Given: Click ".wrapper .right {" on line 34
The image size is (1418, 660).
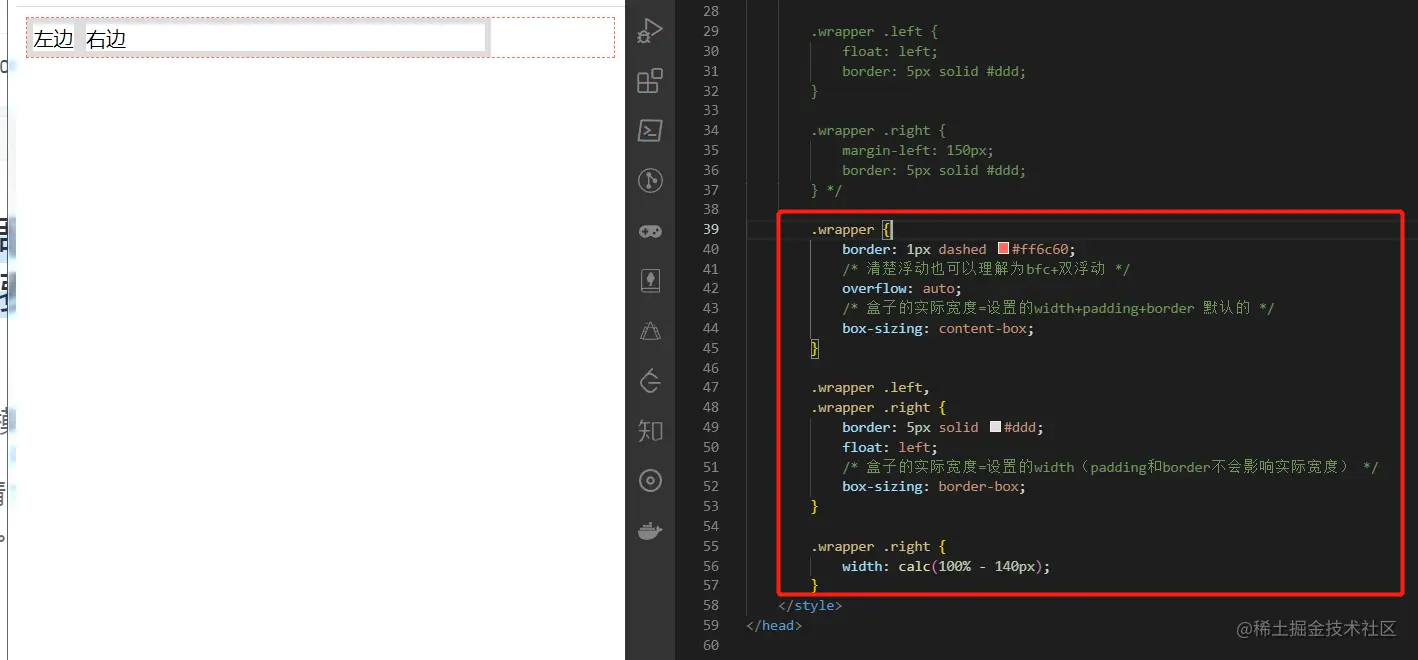Looking at the screenshot, I should point(878,130).
